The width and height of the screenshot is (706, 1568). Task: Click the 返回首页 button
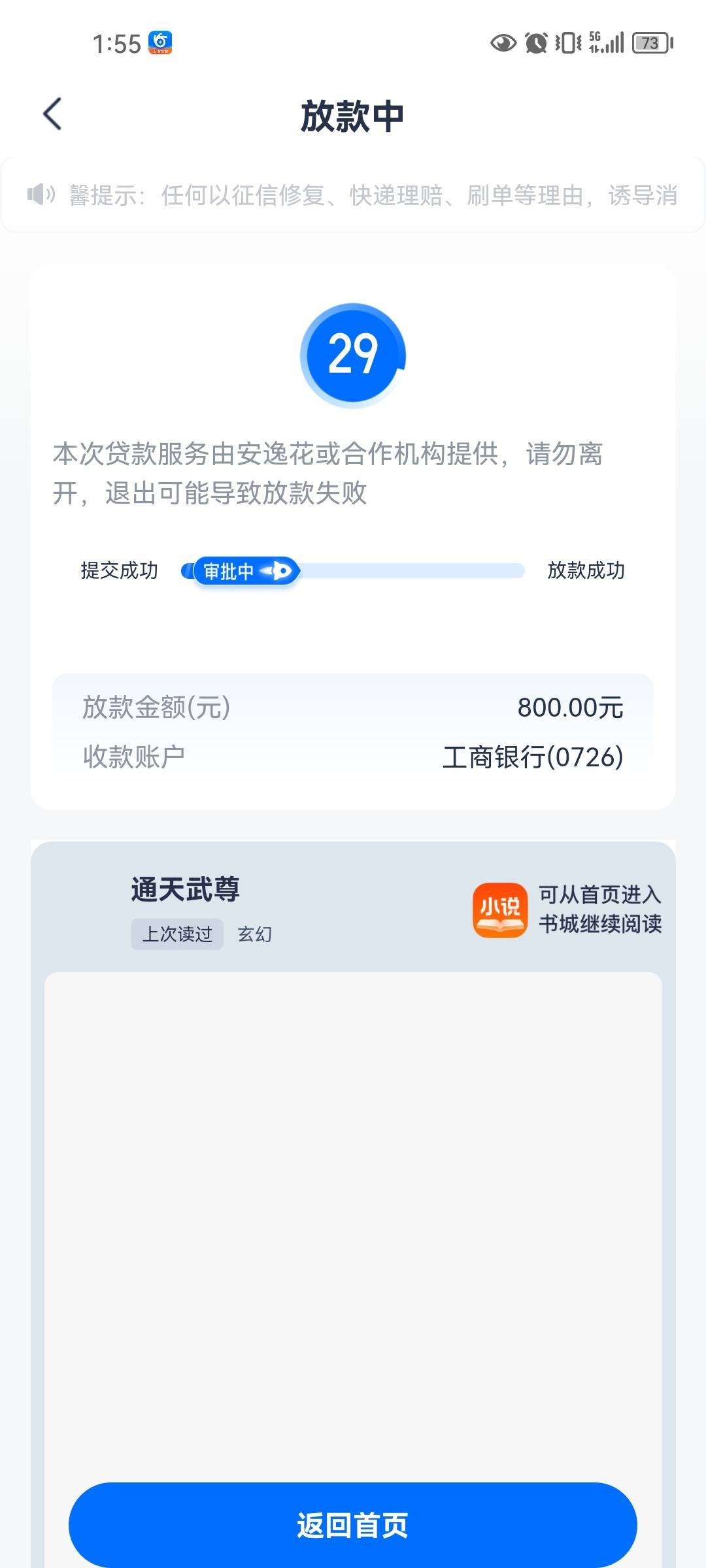tap(353, 1525)
